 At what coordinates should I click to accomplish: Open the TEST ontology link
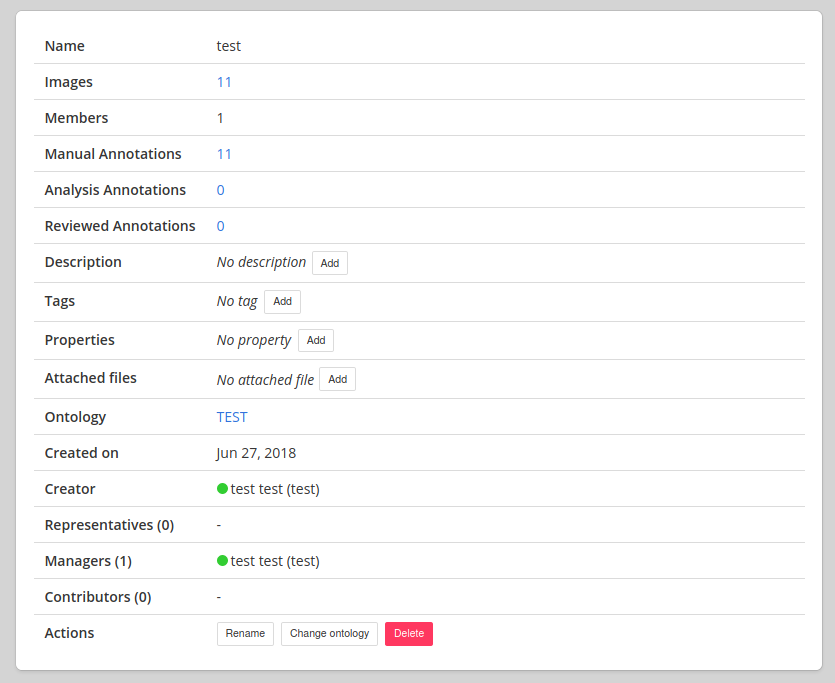coord(232,417)
